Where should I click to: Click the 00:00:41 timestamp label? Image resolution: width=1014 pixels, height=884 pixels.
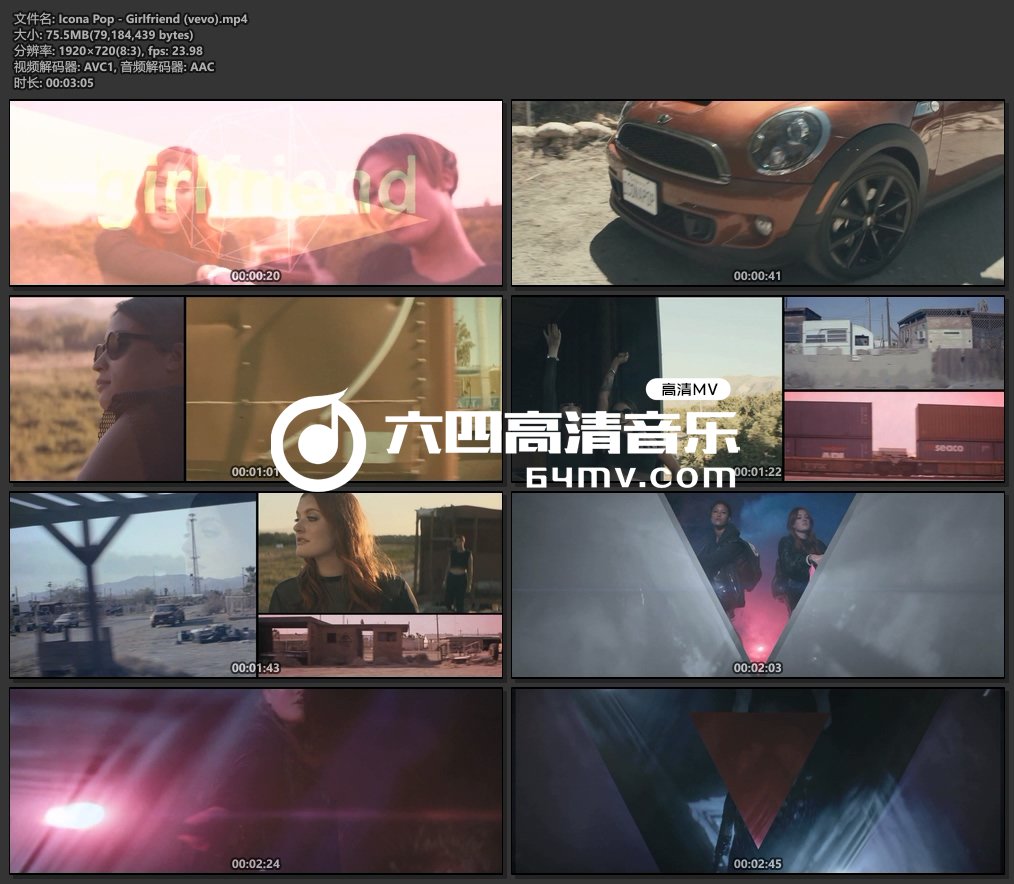point(758,275)
